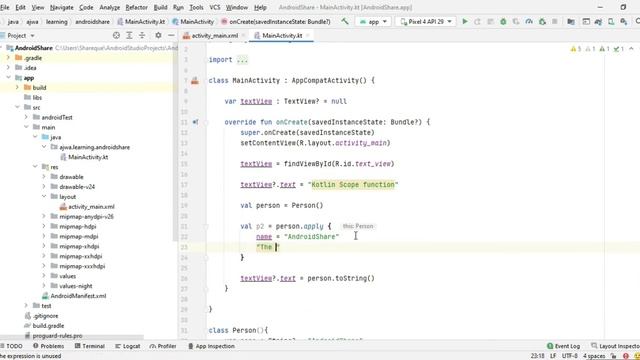This screenshot has height=360, width=640.
Task: Expand the .gradle folder
Action: tap(8, 58)
